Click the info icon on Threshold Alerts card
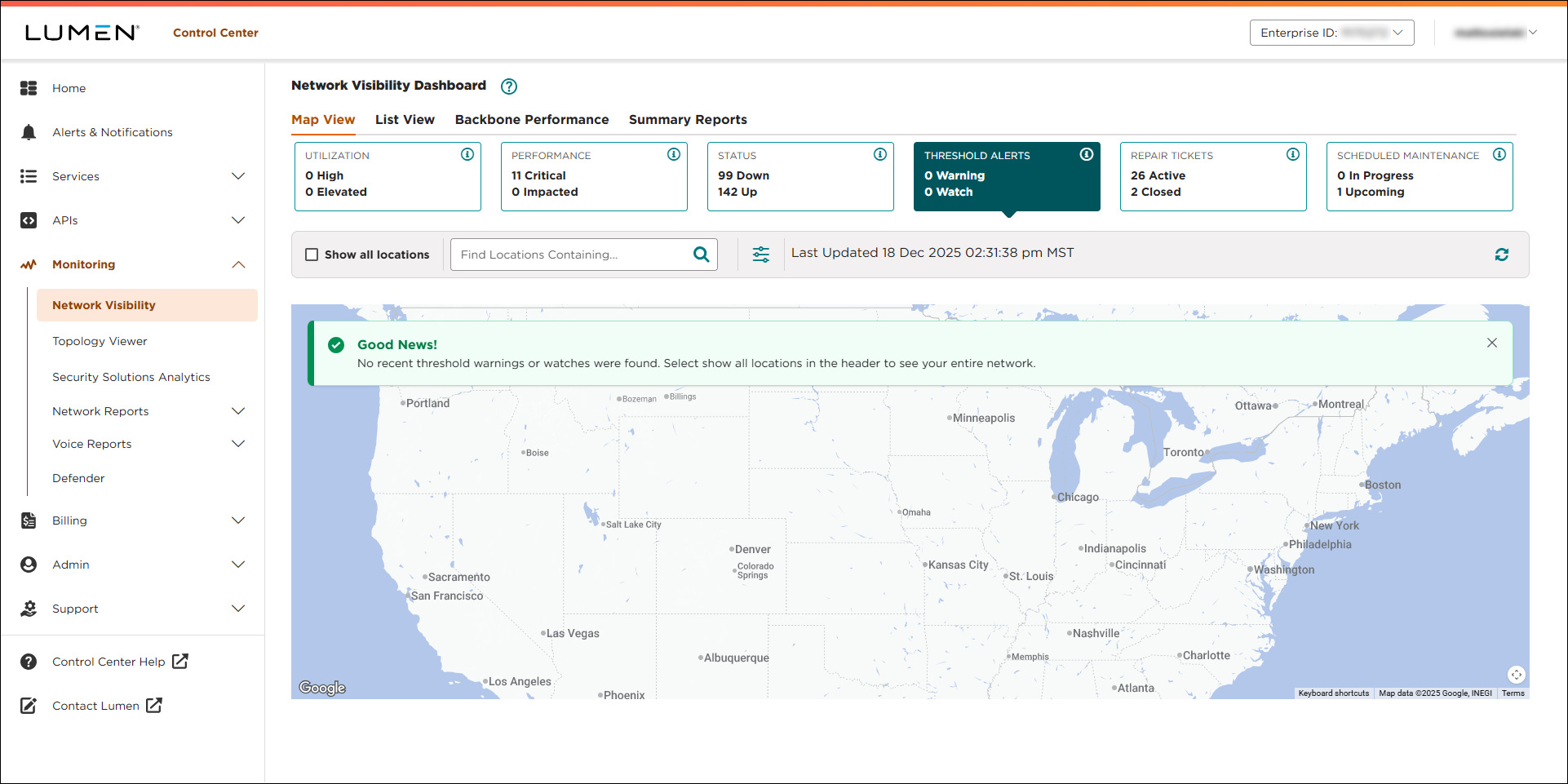Screen dimensions: 1568x784 (1087, 154)
